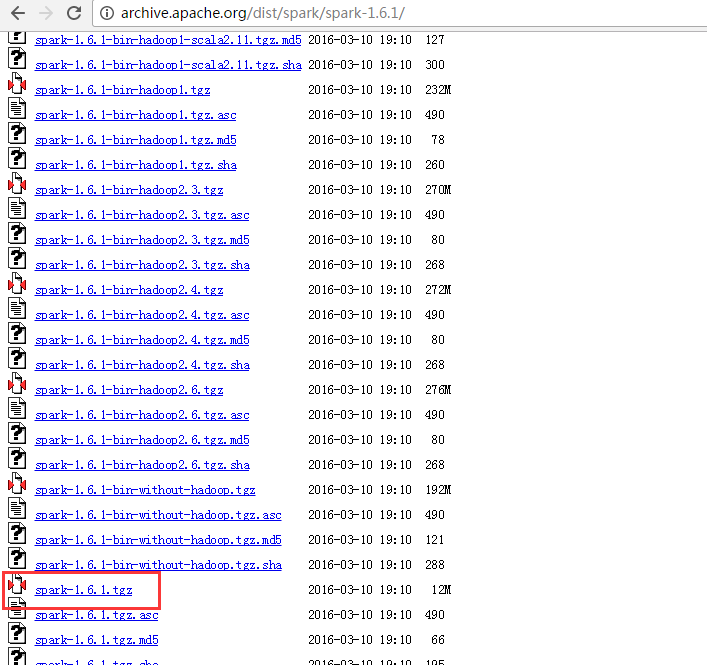This screenshot has width=707, height=665.
Task: Click the 270M size of hadoop2.3.tgz
Action: pyautogui.click(x=438, y=190)
